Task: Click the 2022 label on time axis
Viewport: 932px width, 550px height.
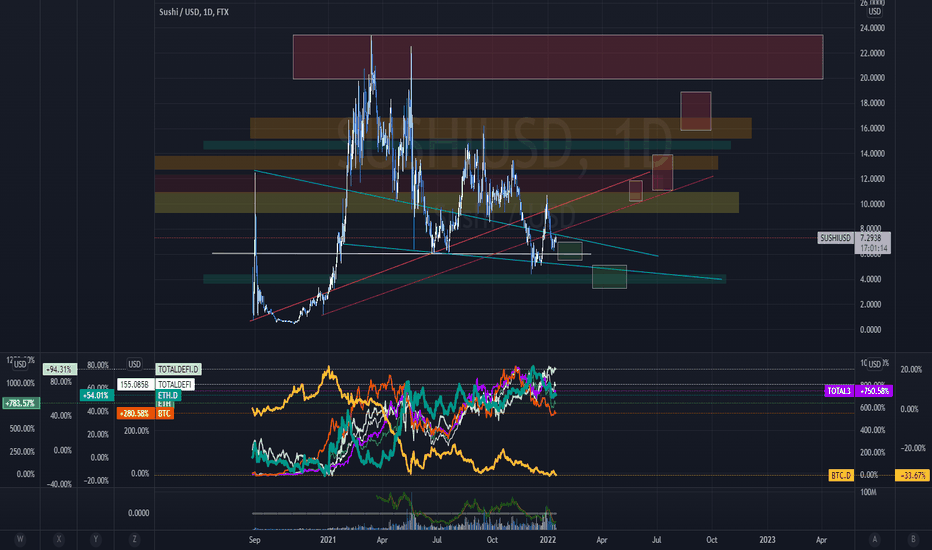Action: pyautogui.click(x=547, y=540)
